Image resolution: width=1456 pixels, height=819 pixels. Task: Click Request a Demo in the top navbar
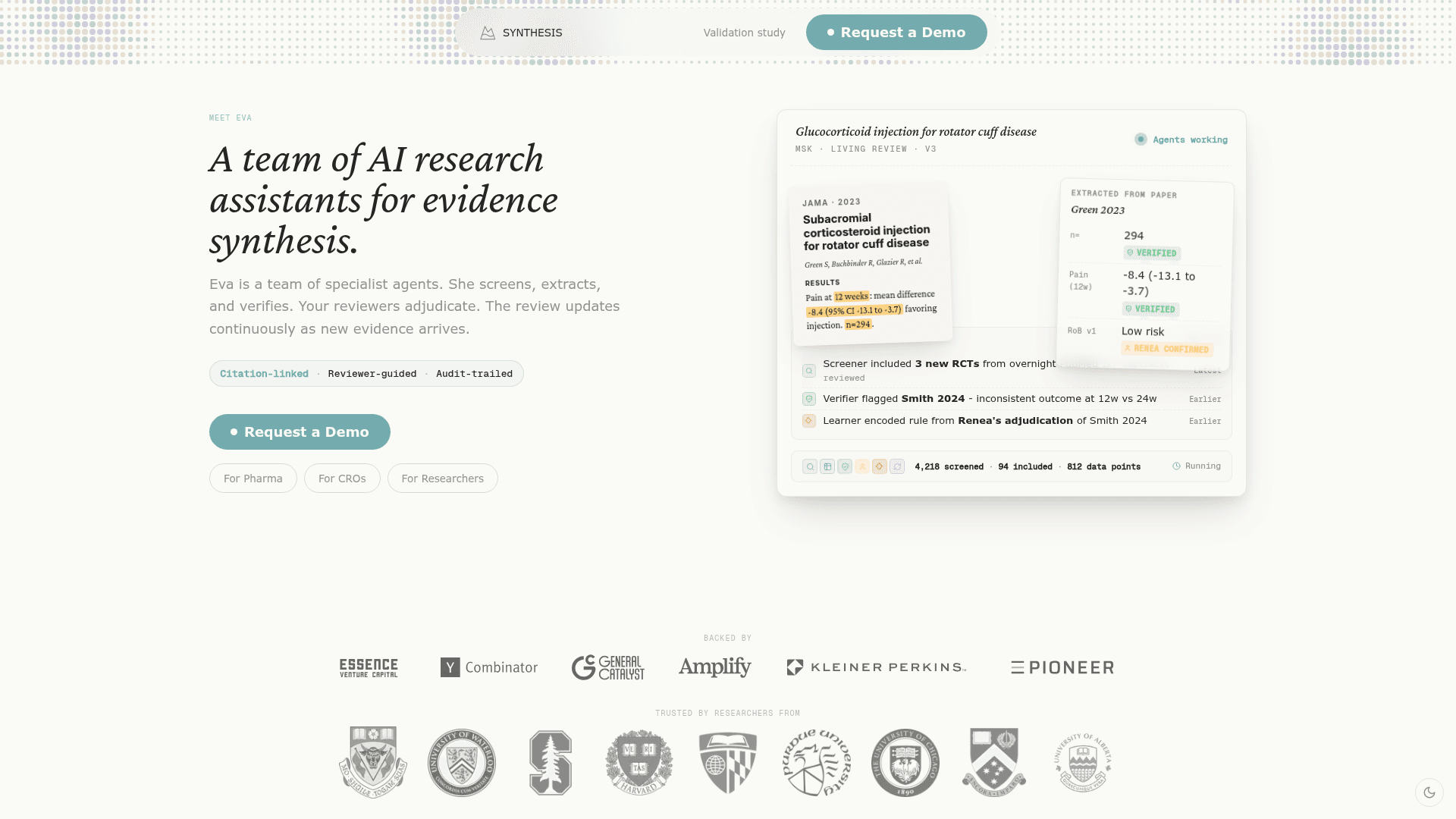[896, 33]
